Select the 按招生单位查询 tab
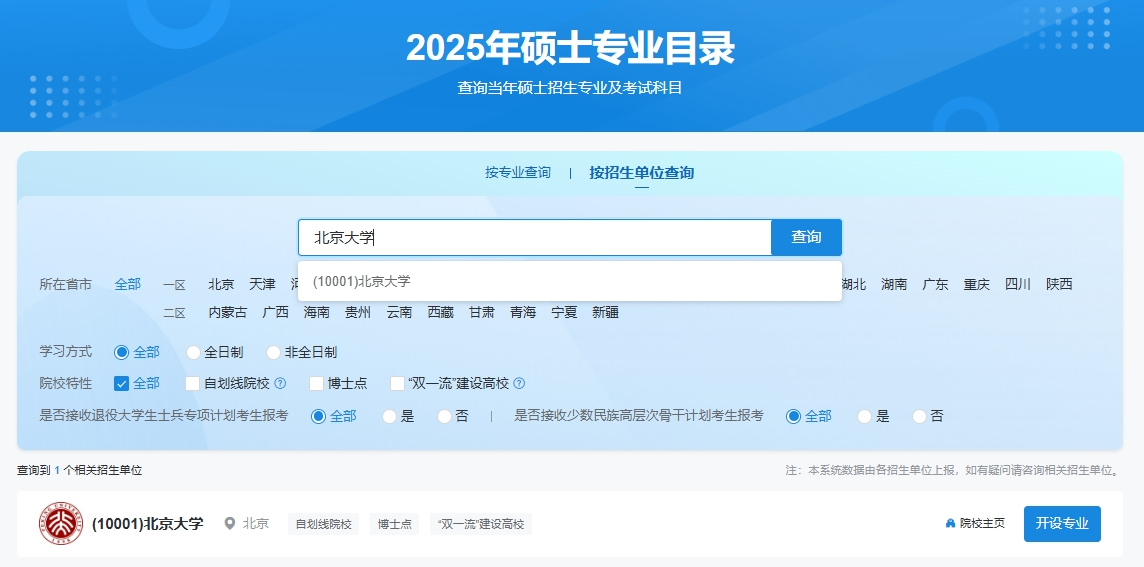Screen dimensions: 1144x567 coord(641,173)
